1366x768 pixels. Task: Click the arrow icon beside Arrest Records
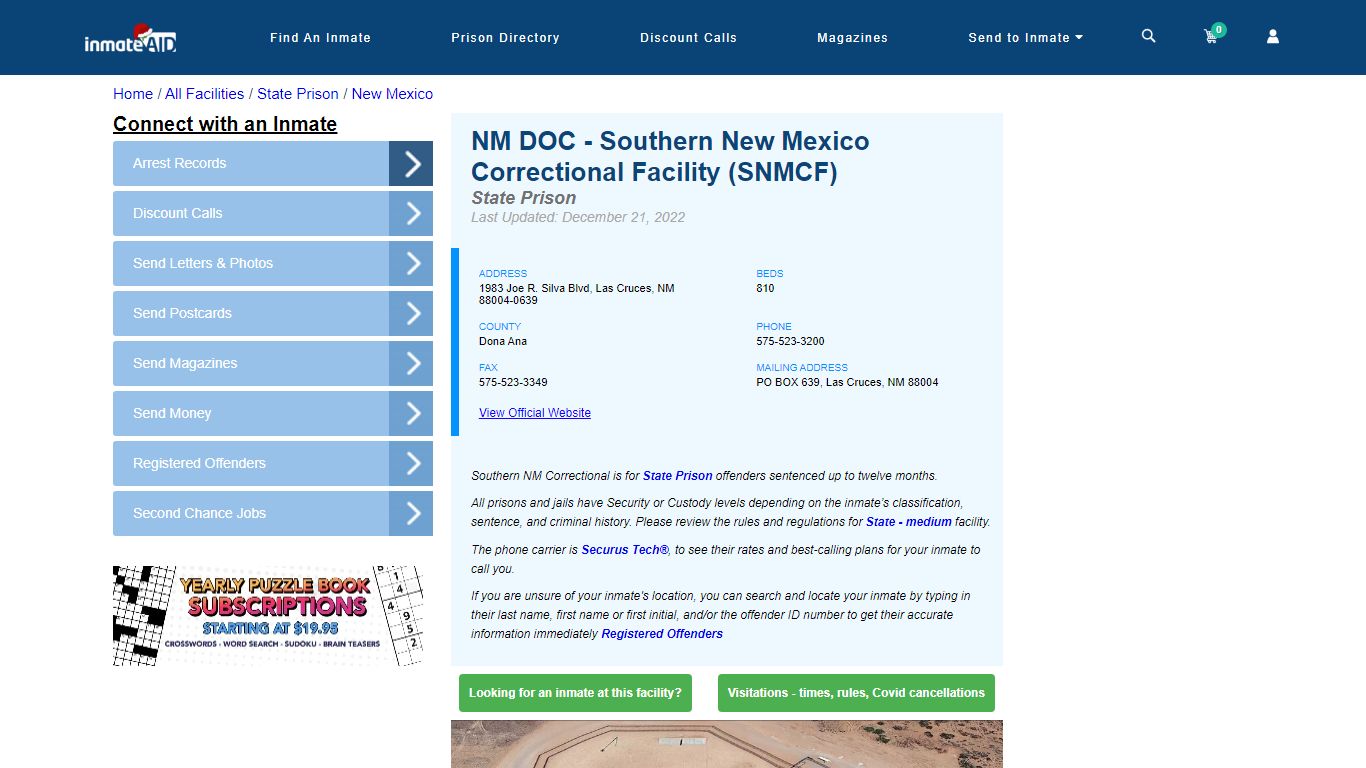(411, 163)
